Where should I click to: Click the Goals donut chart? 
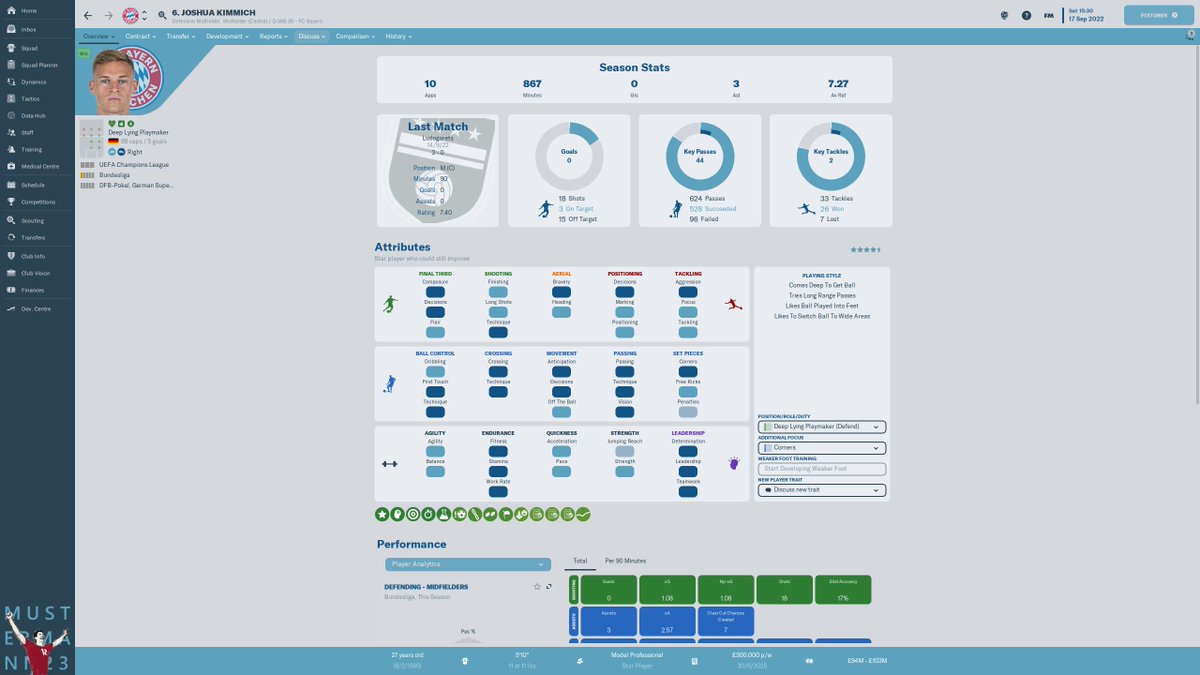click(x=569, y=156)
